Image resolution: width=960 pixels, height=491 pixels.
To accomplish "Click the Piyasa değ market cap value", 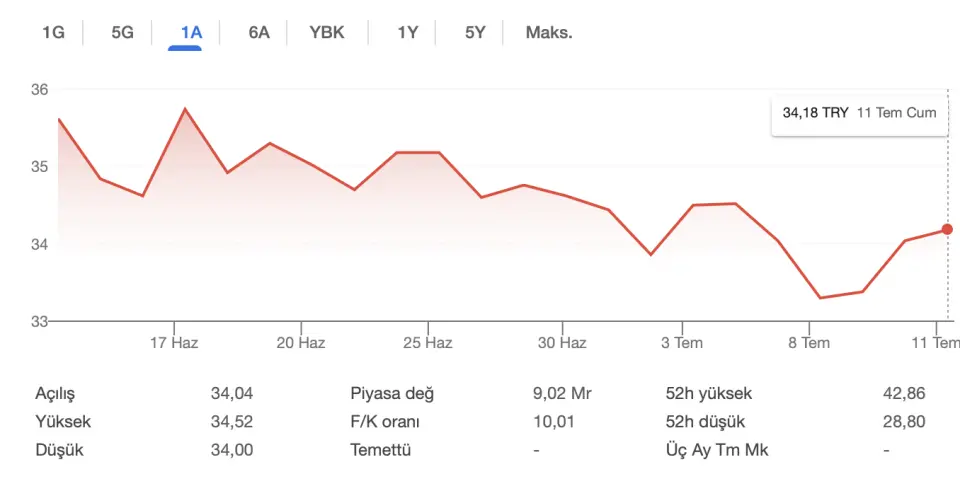I will (562, 393).
